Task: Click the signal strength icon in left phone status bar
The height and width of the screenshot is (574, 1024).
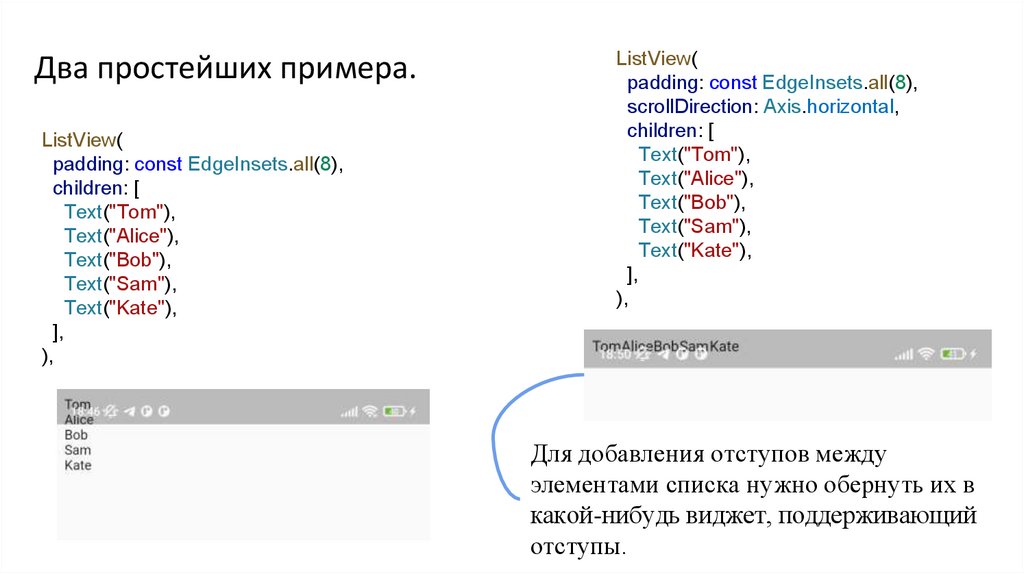Action: click(349, 411)
